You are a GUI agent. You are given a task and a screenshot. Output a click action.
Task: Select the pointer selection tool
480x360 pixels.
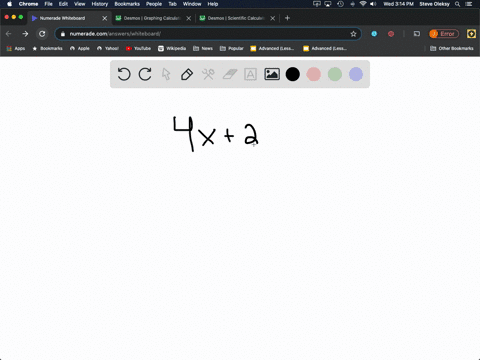tap(166, 74)
